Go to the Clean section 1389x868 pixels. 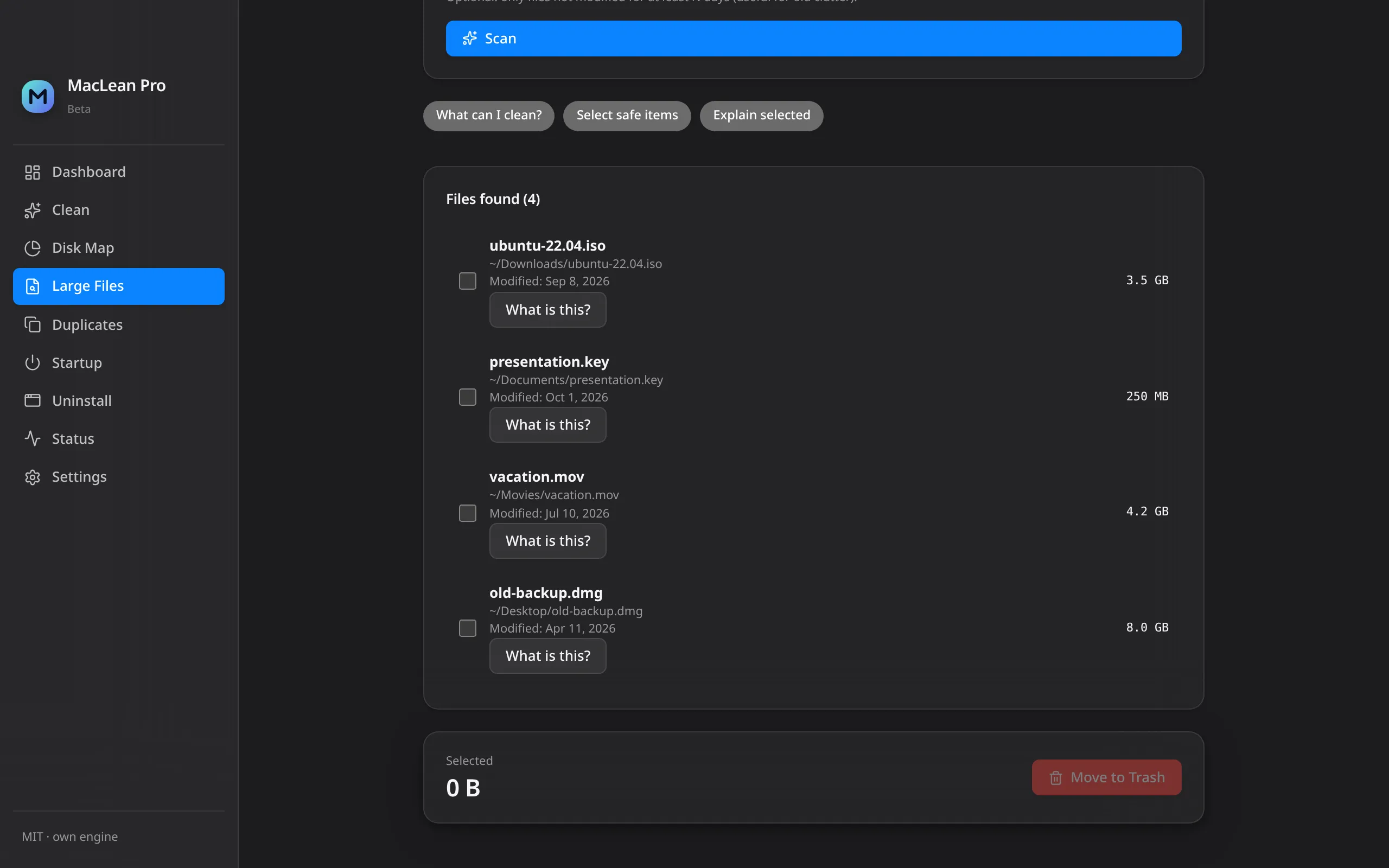(x=119, y=210)
